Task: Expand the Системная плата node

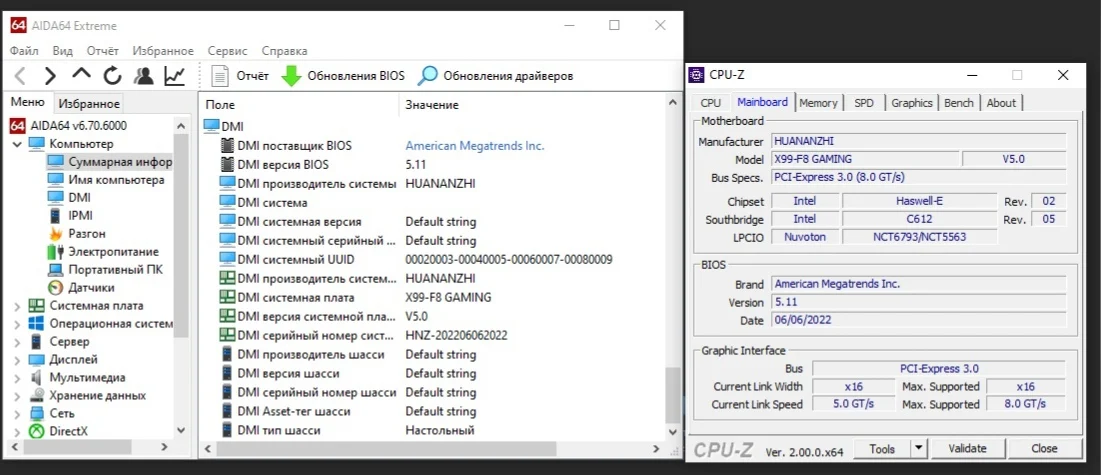Action: pos(17,306)
